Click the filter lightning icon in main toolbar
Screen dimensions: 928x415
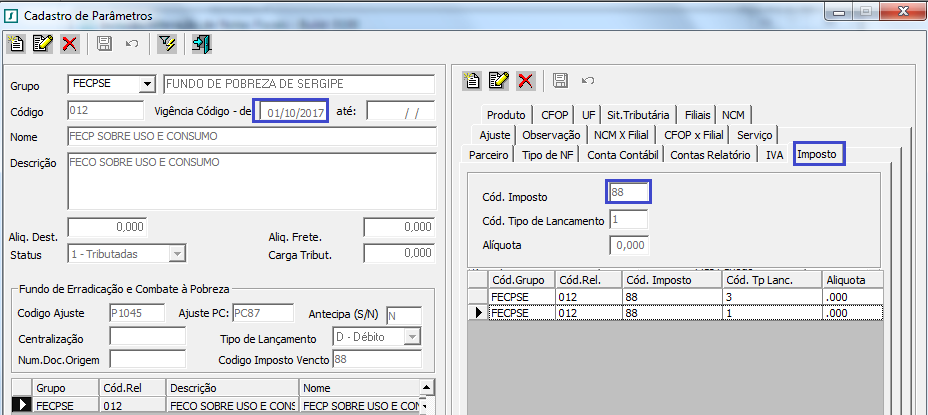click(167, 43)
